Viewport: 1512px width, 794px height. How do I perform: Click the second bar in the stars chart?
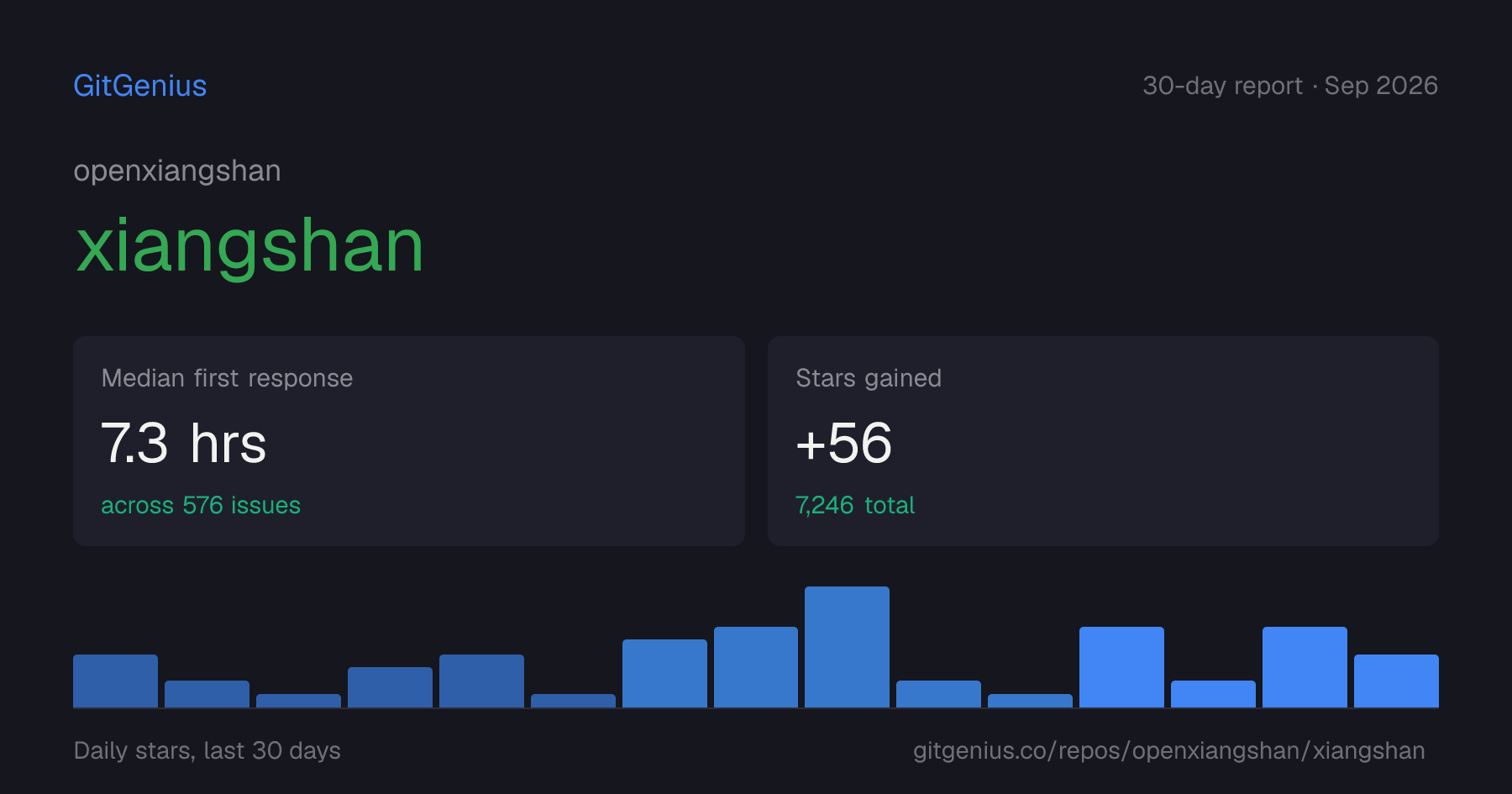[x=207, y=694]
